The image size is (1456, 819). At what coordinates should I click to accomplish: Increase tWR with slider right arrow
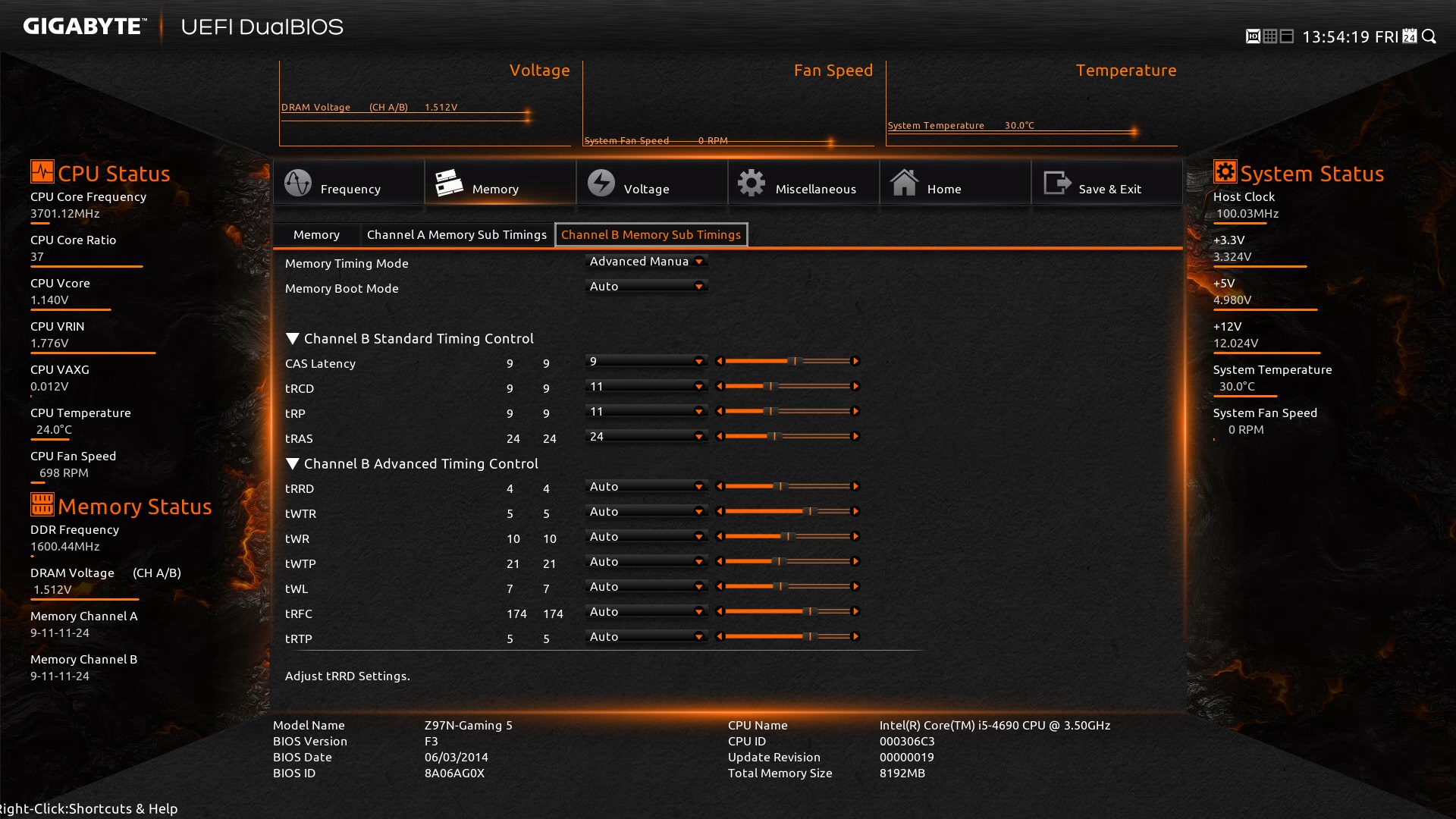[855, 536]
